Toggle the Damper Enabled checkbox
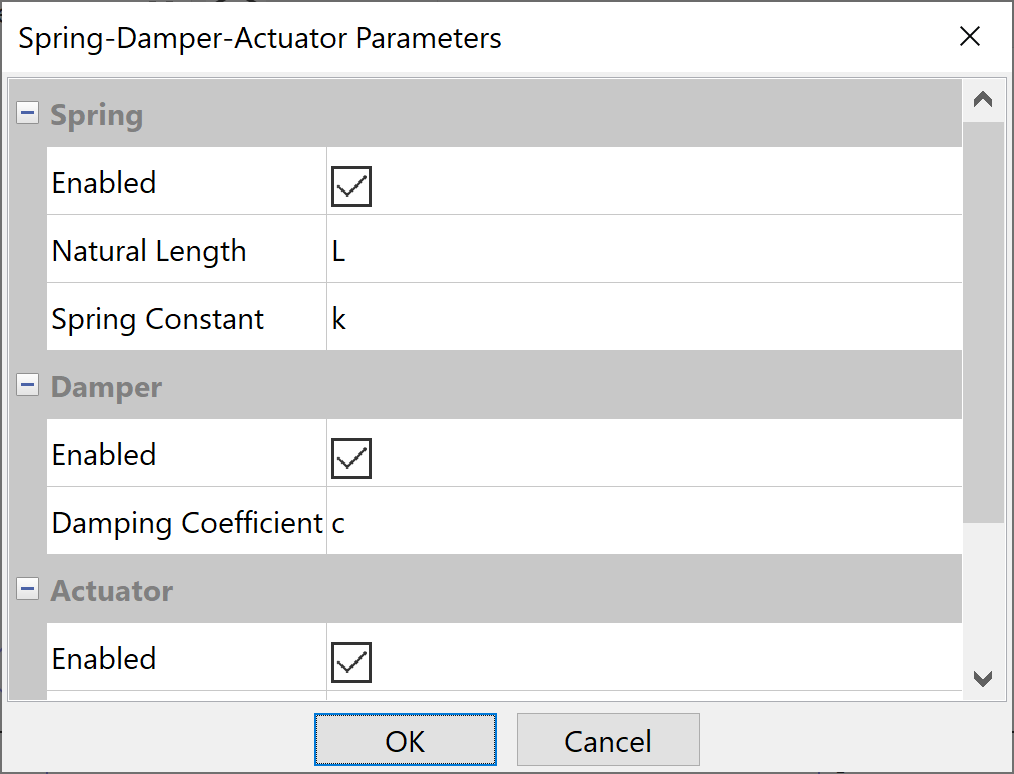Viewport: 1014px width, 774px height. coord(351,459)
